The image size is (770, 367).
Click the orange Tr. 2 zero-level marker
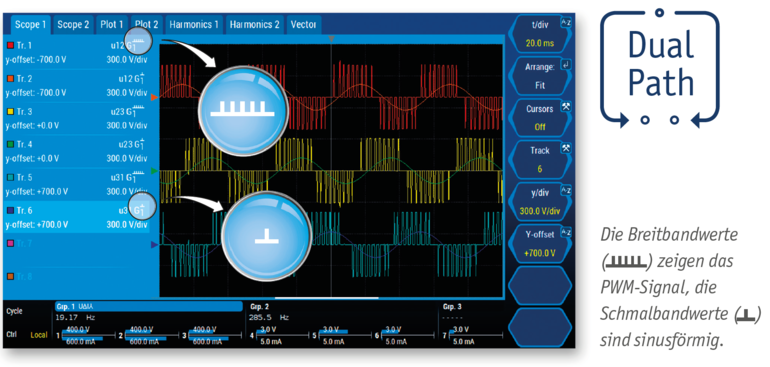pos(155,98)
